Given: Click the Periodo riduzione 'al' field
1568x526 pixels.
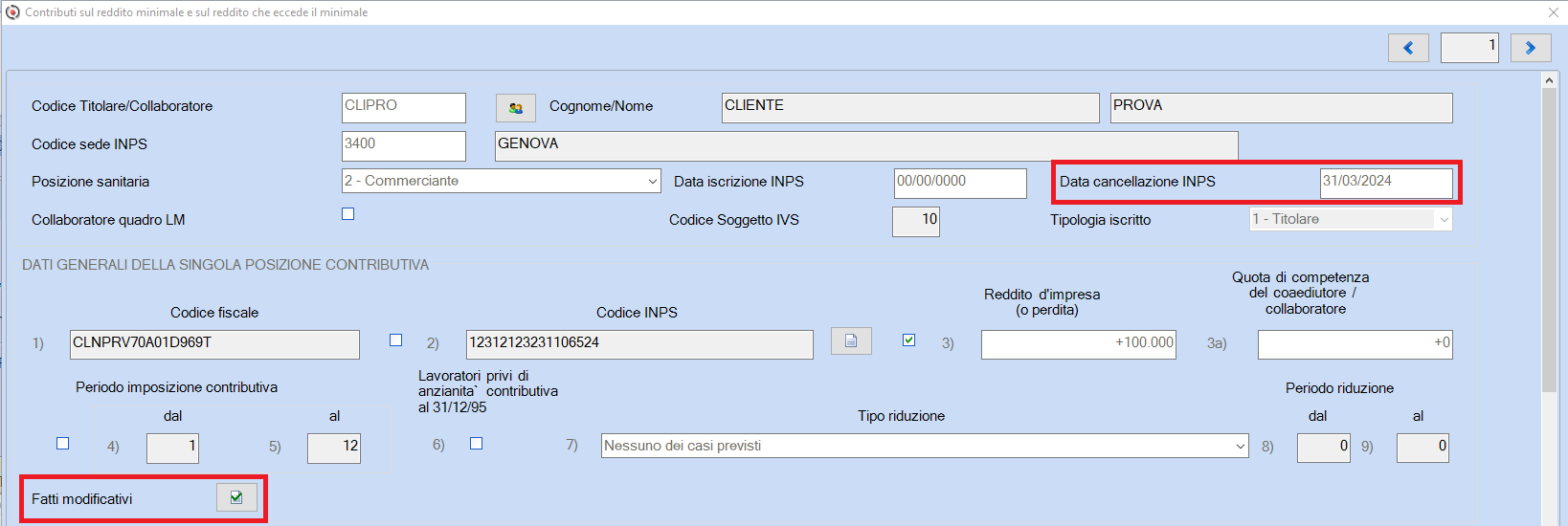Looking at the screenshot, I should pyautogui.click(x=1422, y=448).
